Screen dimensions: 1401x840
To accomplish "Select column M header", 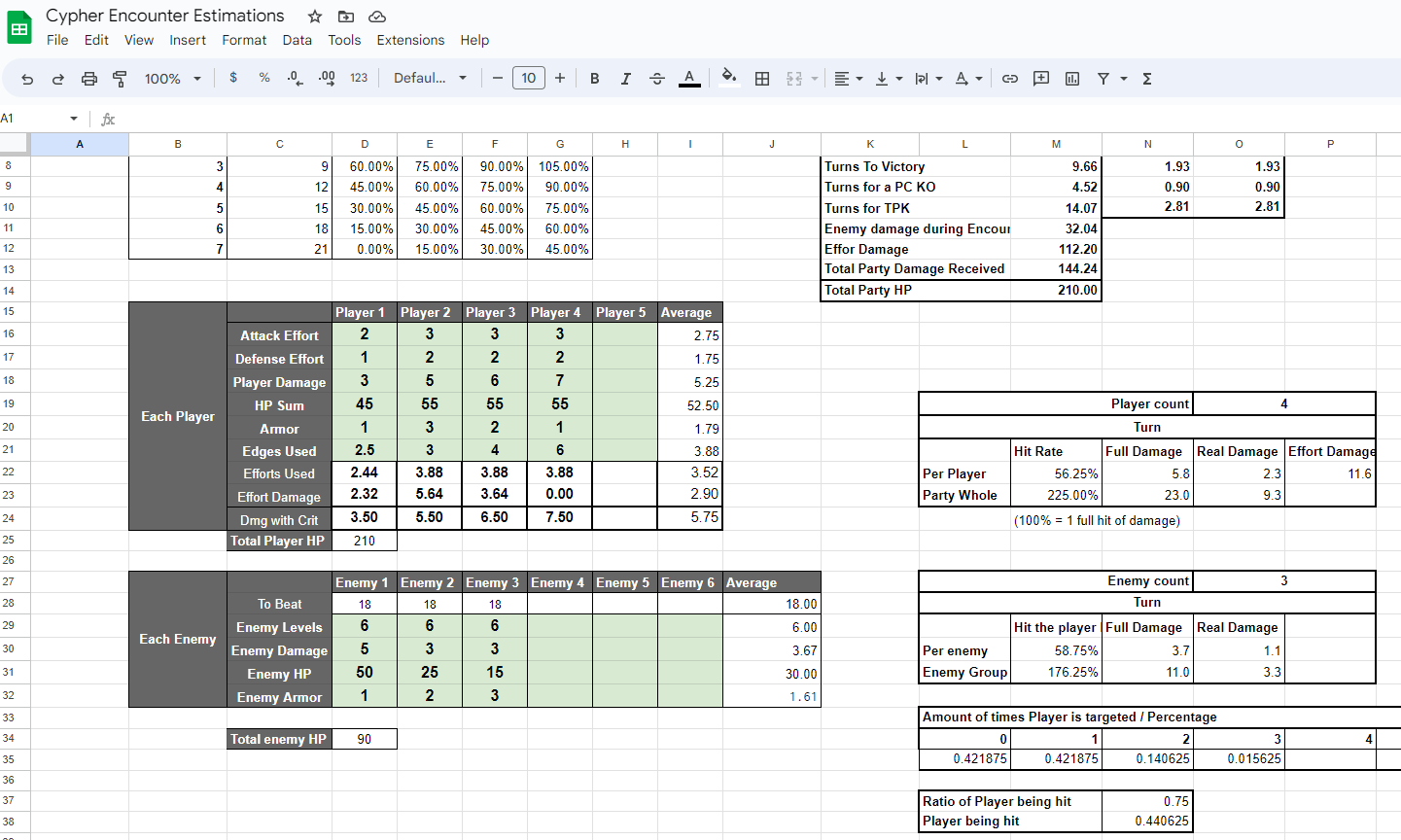I will tap(1056, 144).
